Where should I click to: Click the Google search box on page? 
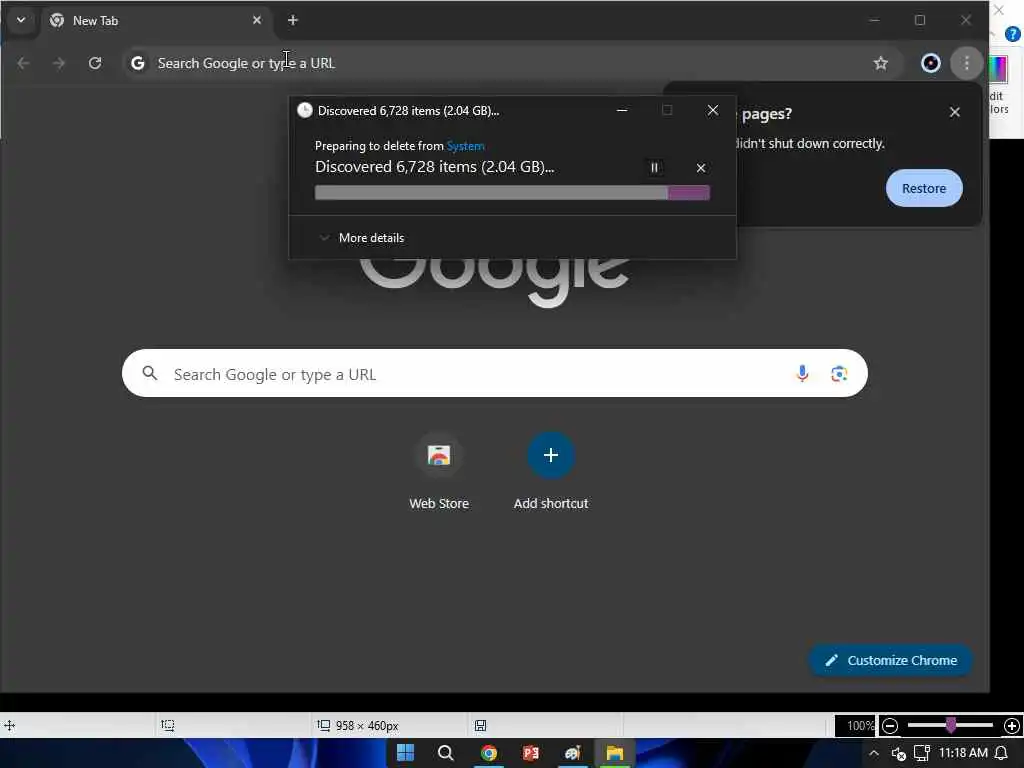click(x=494, y=373)
